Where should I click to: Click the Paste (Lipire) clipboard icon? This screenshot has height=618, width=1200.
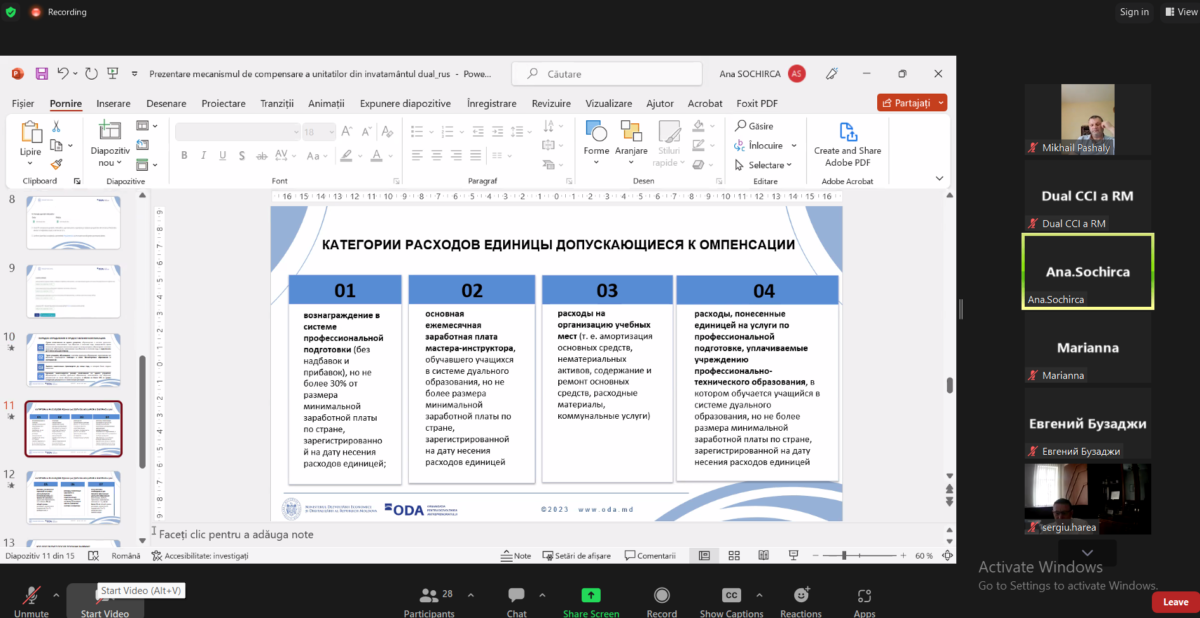pyautogui.click(x=31, y=133)
